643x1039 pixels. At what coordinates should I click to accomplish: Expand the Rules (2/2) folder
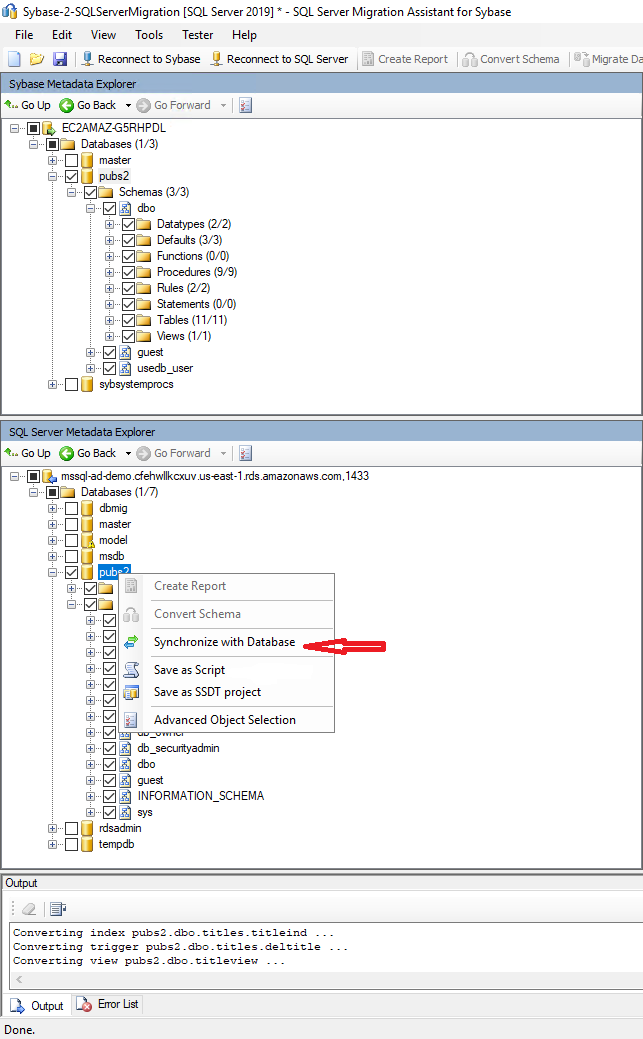109,288
